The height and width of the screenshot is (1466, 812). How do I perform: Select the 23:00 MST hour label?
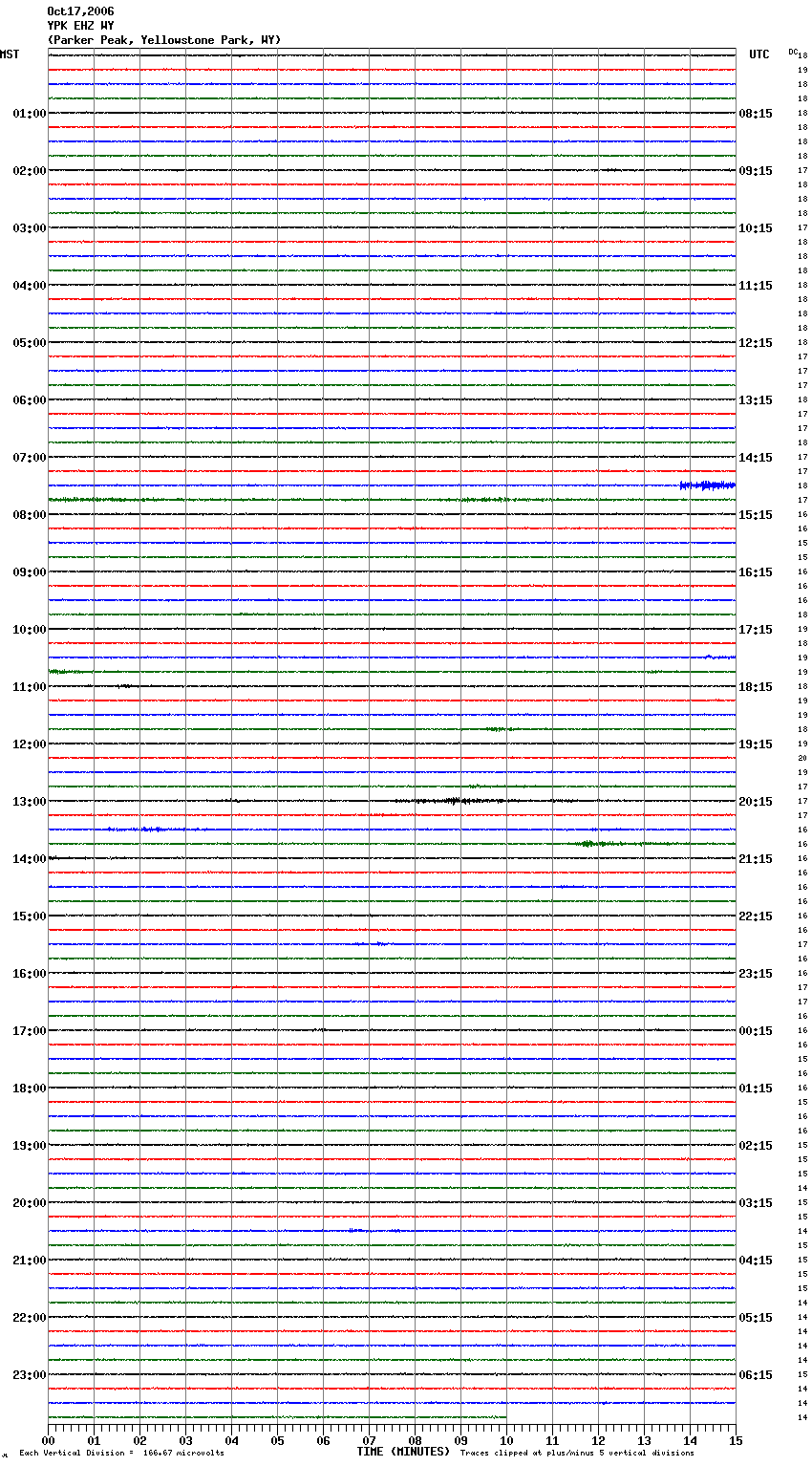click(x=30, y=1375)
